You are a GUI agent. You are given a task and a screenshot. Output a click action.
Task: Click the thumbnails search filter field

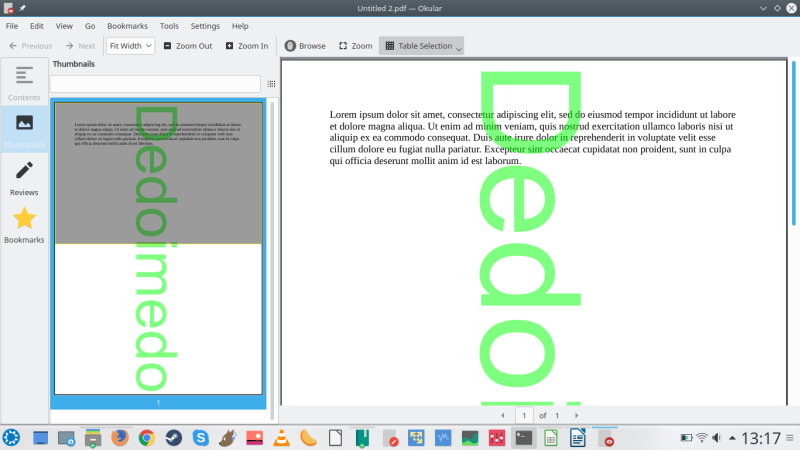click(155, 84)
